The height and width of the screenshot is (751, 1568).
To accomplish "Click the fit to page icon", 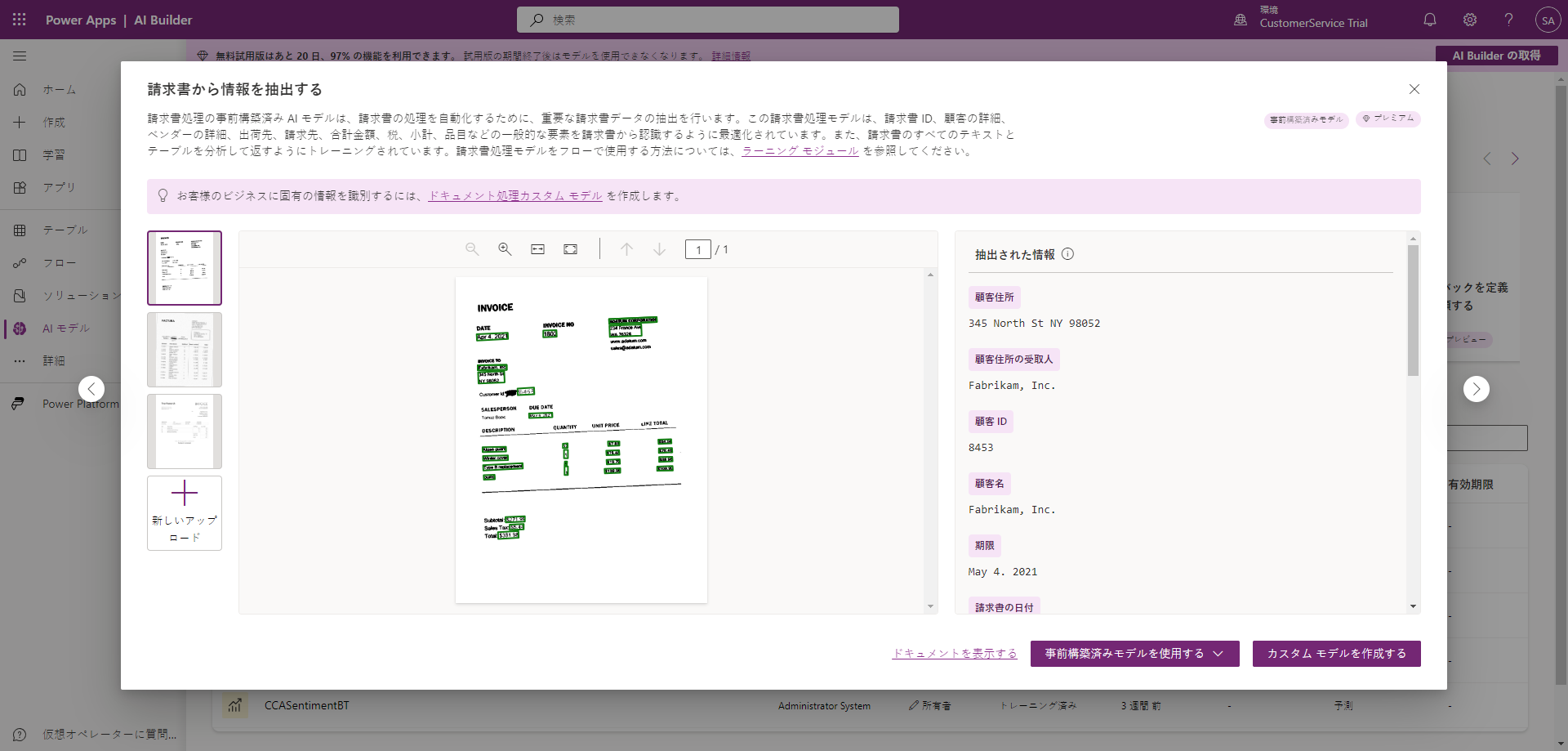I will [570, 249].
